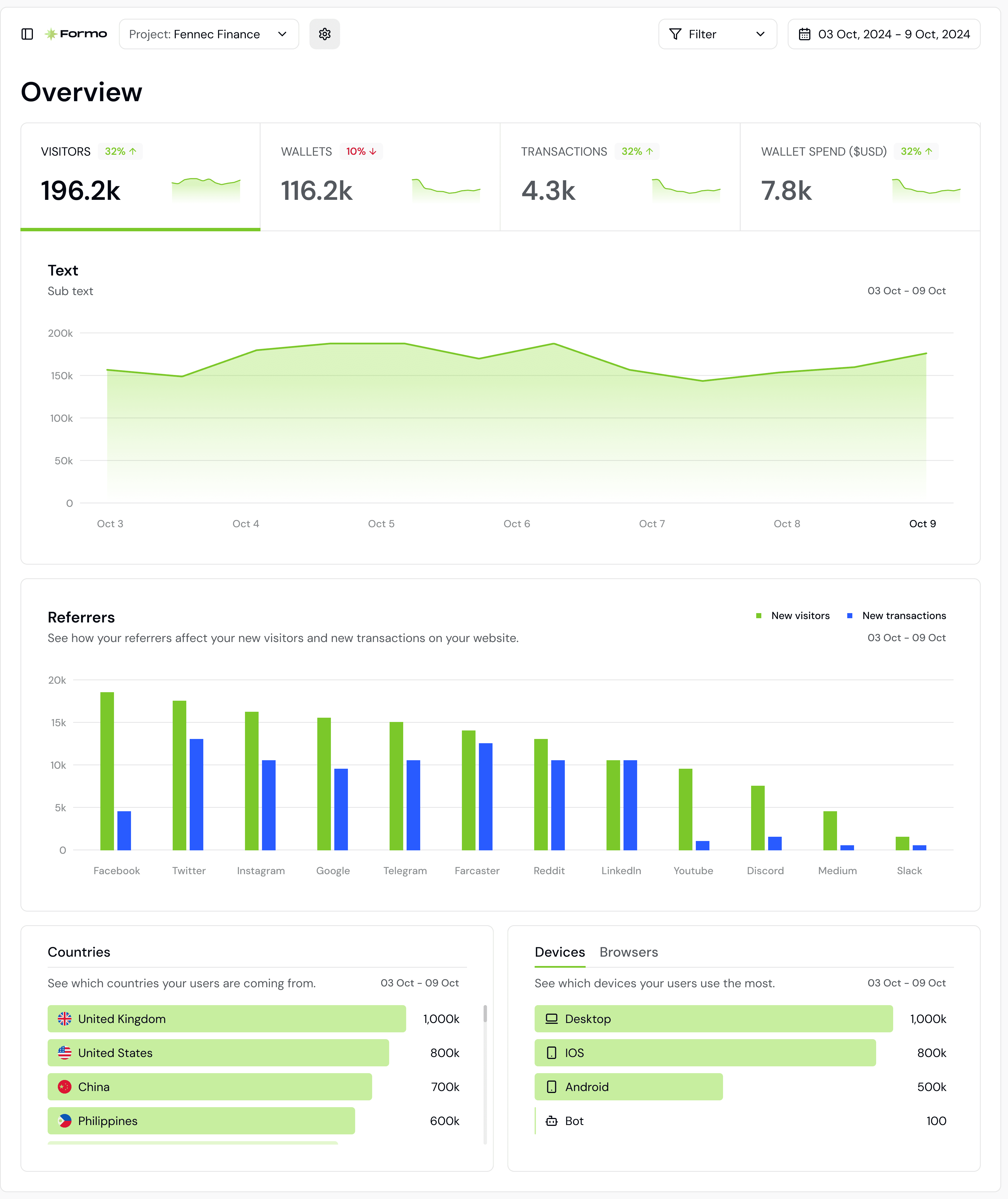Click the Visitors sparkline chart
The height and width of the screenshot is (1199, 1008).
click(x=206, y=190)
